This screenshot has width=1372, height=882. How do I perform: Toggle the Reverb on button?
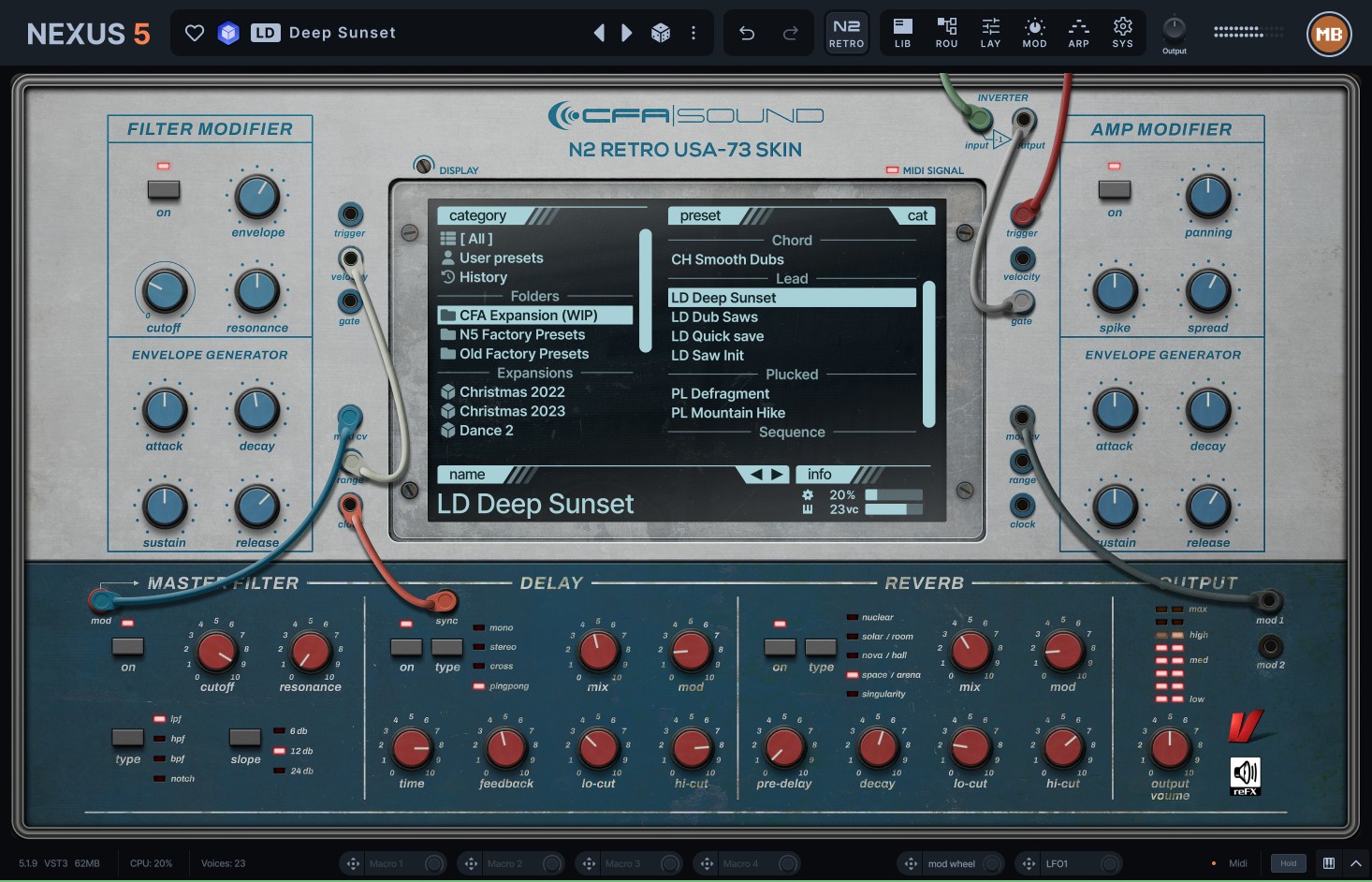[780, 646]
